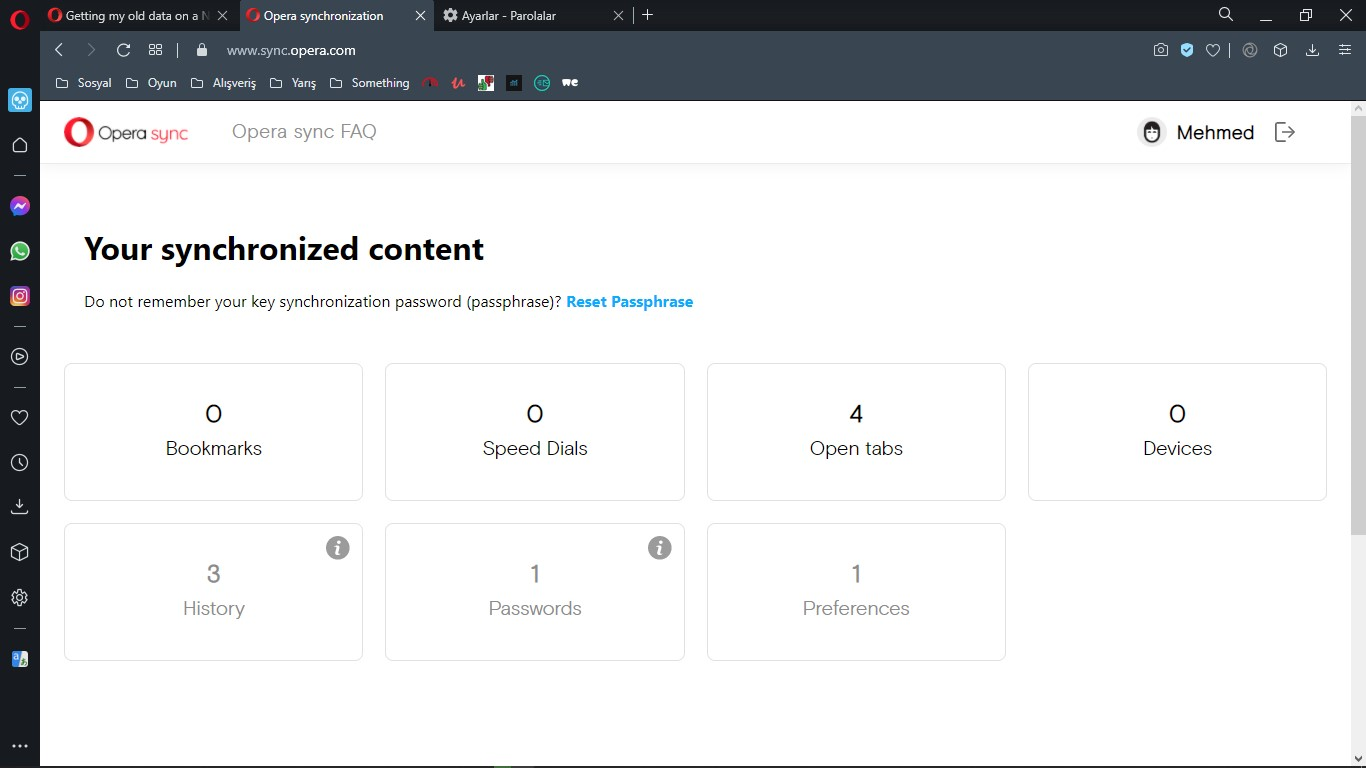
Task: Open the Bookmarks sync card
Action: coord(213,432)
